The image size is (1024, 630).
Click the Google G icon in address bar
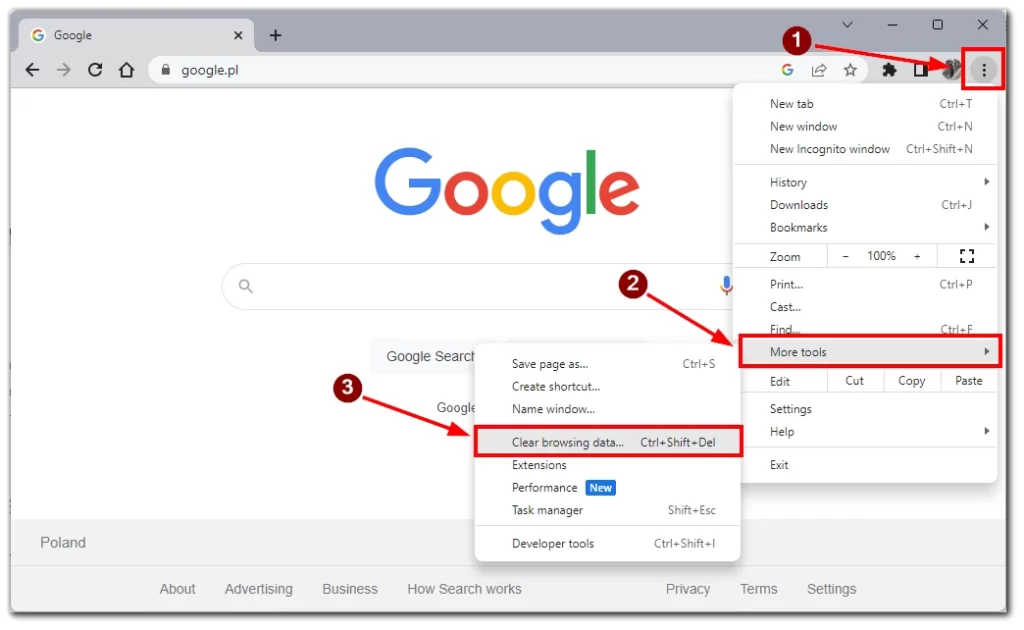pyautogui.click(x=788, y=70)
